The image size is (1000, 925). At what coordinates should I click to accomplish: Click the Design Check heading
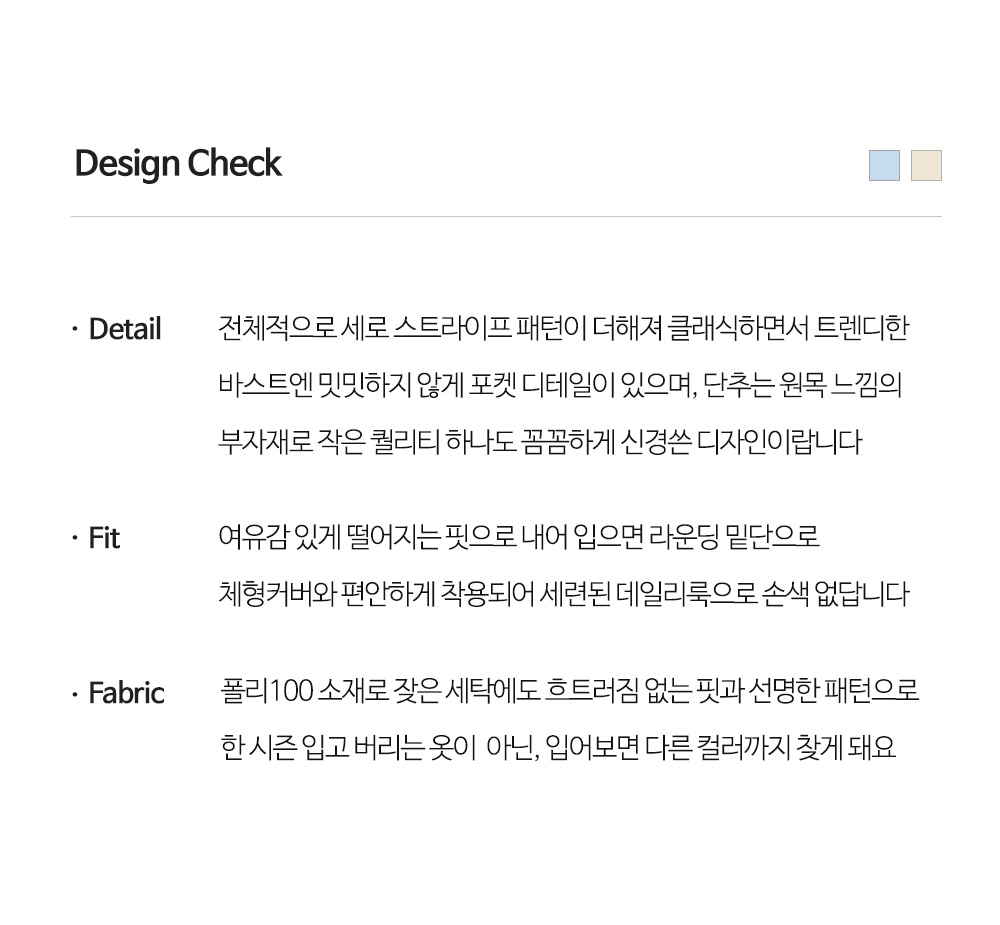[x=178, y=164]
